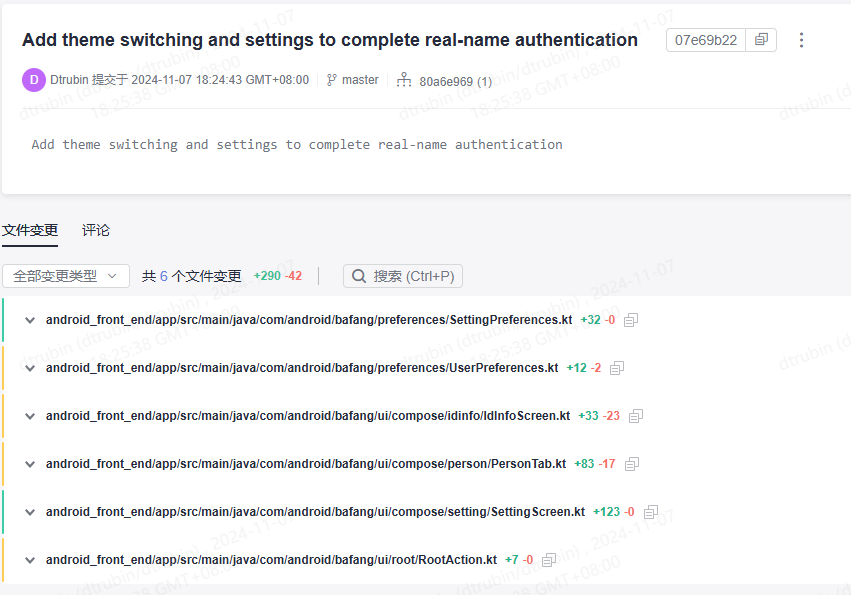The height and width of the screenshot is (595, 851).
Task: Click the Dtrubin user avatar
Action: pyautogui.click(x=34, y=80)
